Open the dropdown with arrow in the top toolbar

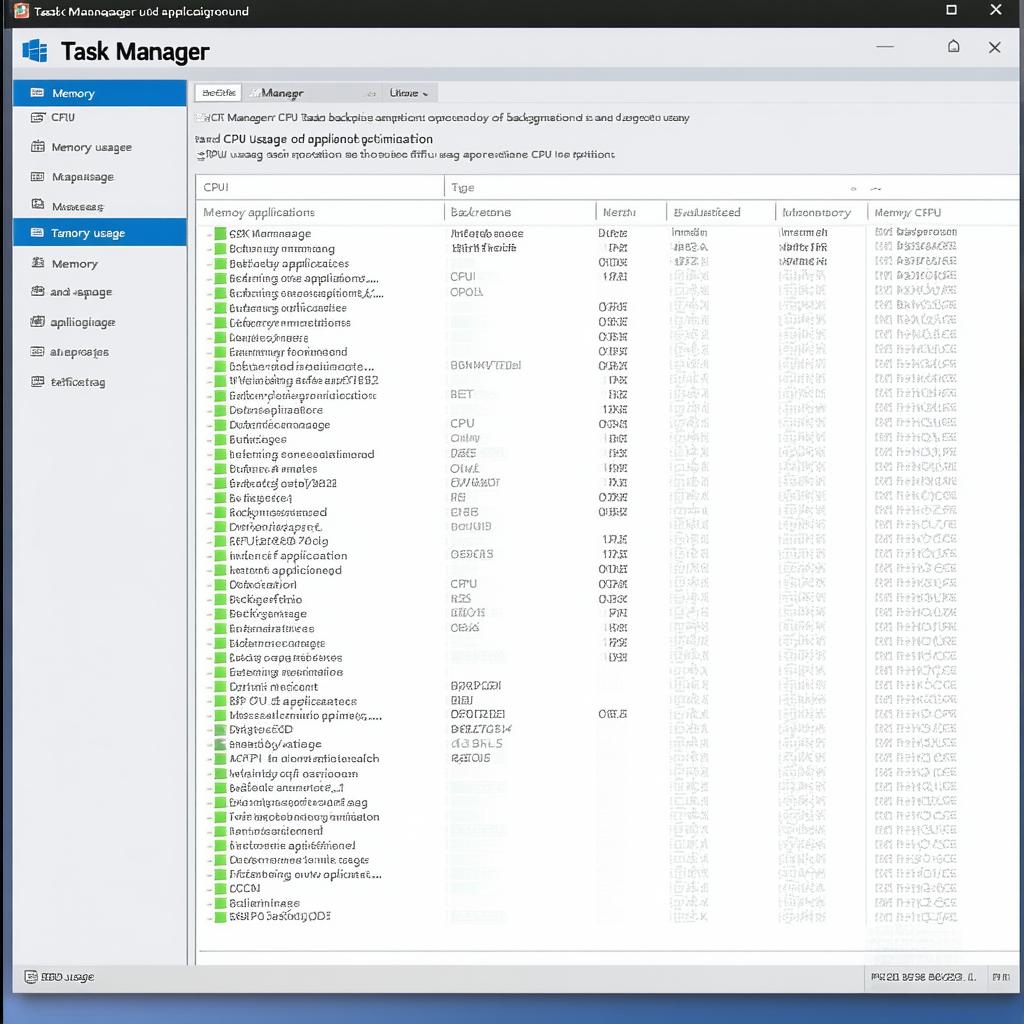[x=409, y=93]
